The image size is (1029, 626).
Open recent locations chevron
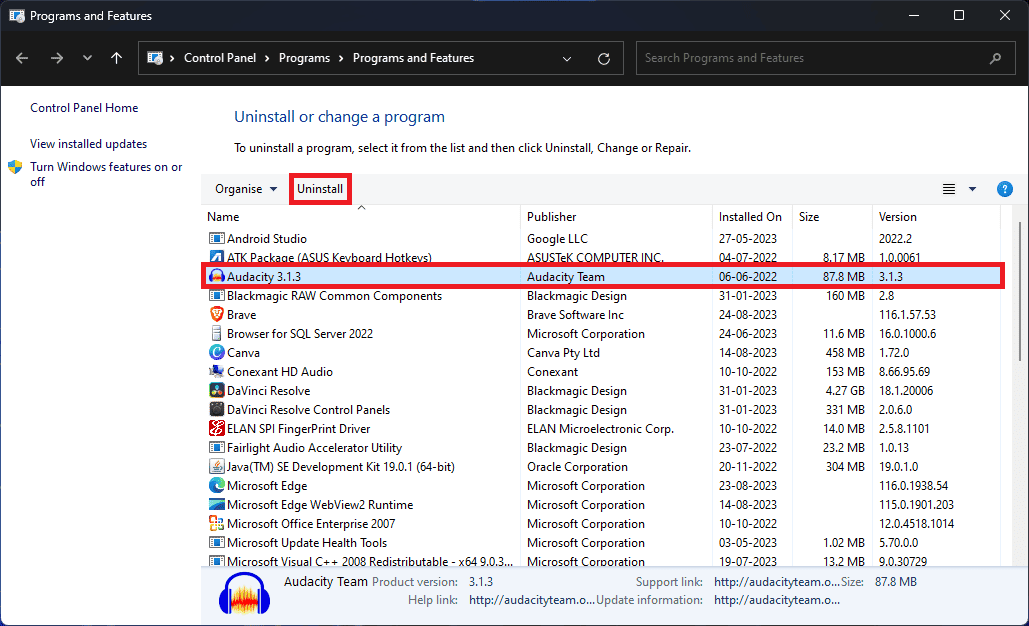click(x=87, y=58)
